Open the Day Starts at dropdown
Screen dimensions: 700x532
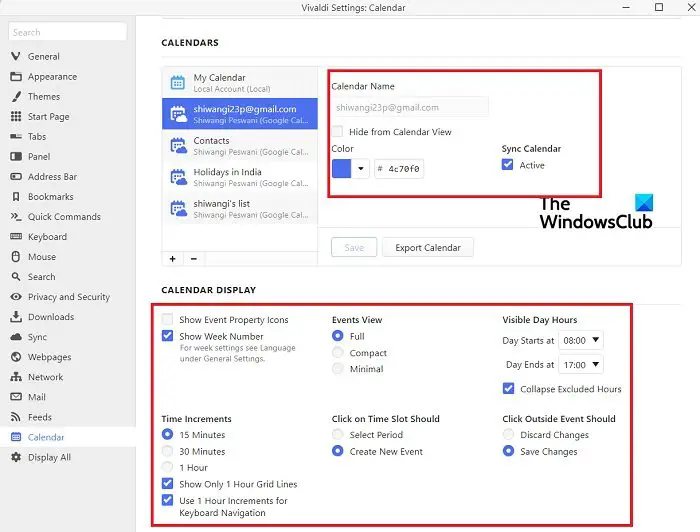tap(581, 340)
